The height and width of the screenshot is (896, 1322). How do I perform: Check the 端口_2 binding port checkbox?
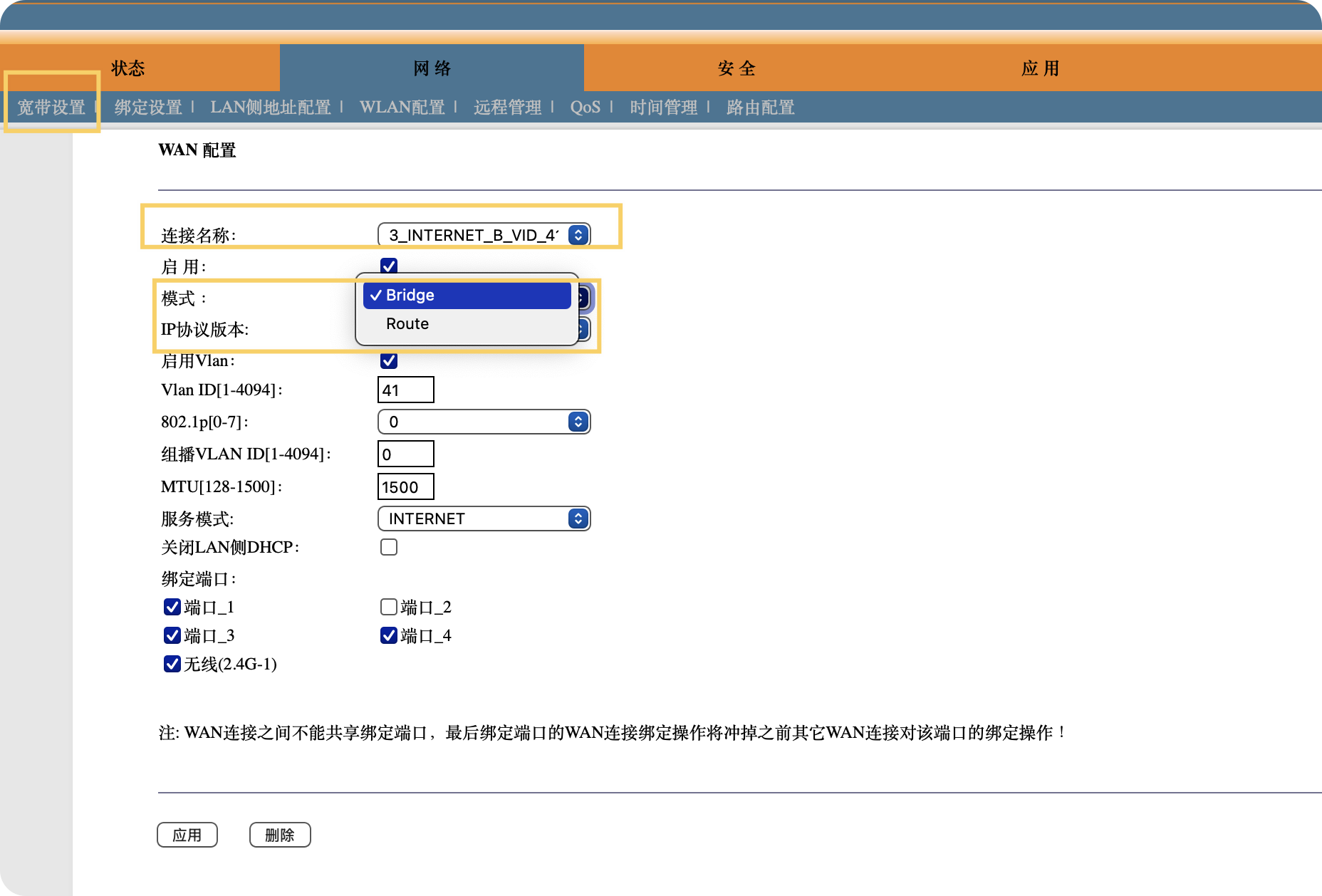pyautogui.click(x=389, y=607)
